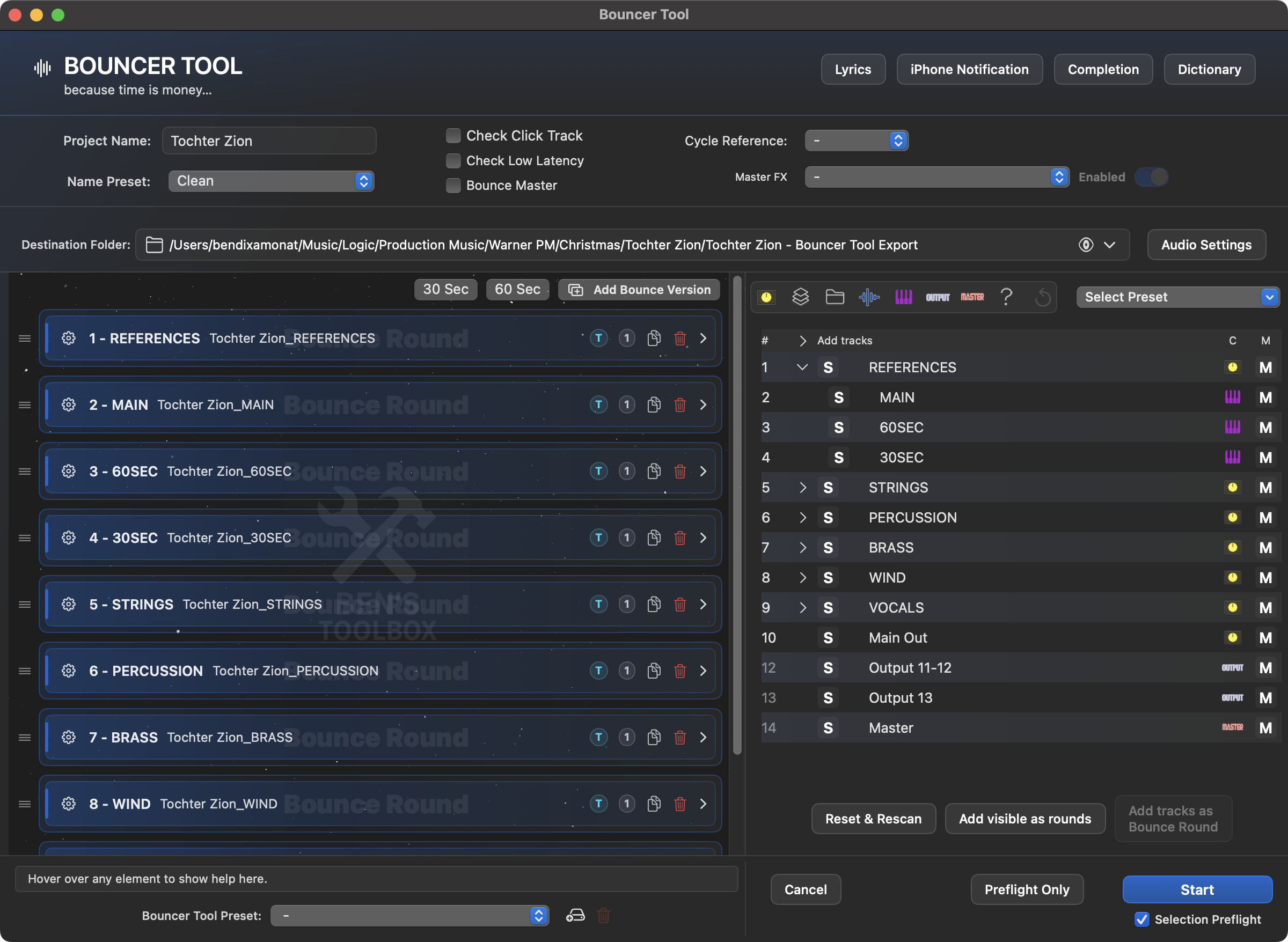Click the red MASTER filter icon in toolbar
This screenshot has height=942, width=1288.
(972, 297)
